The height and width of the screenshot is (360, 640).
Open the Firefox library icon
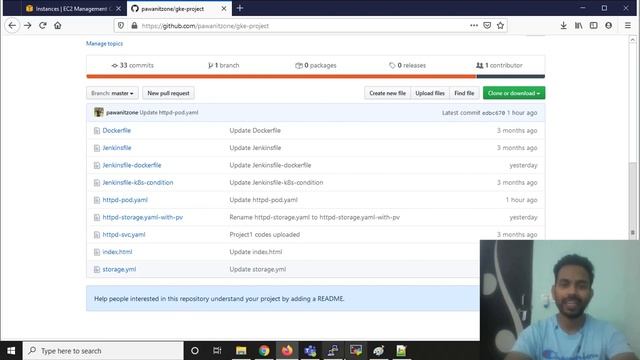point(578,25)
